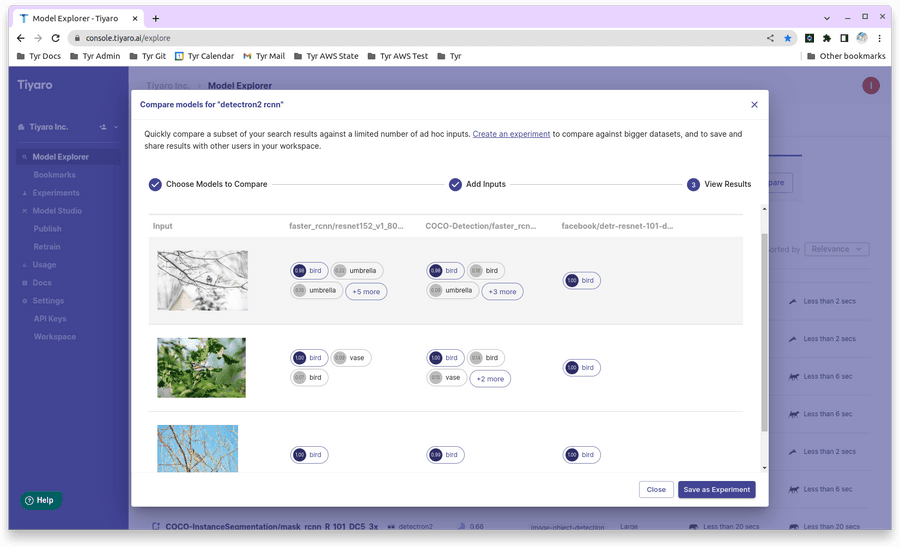Viewport: 900px width, 547px height.
Task: Open Retrain in sidebar
Action: click(x=46, y=247)
